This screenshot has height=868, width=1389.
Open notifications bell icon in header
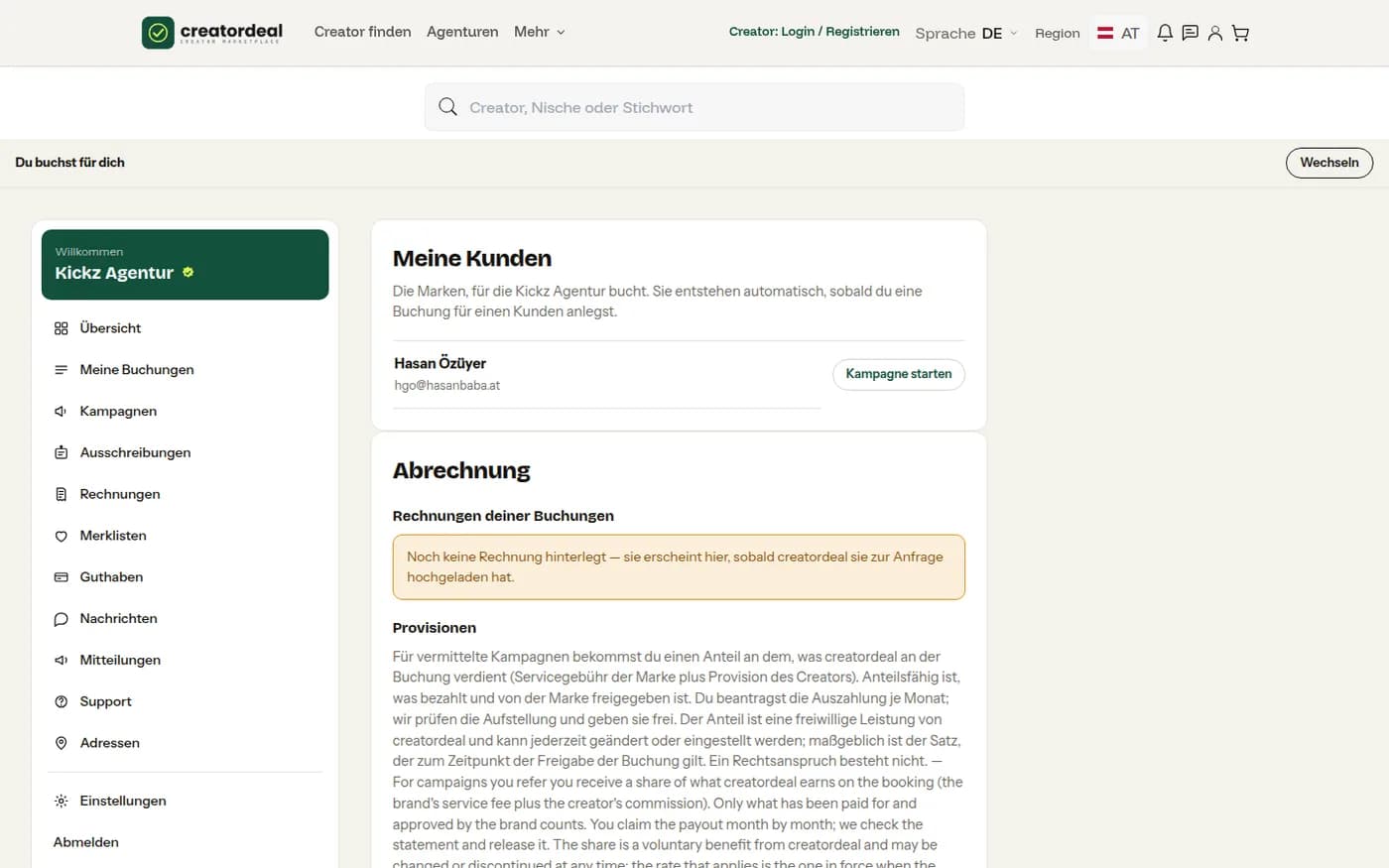1165,33
